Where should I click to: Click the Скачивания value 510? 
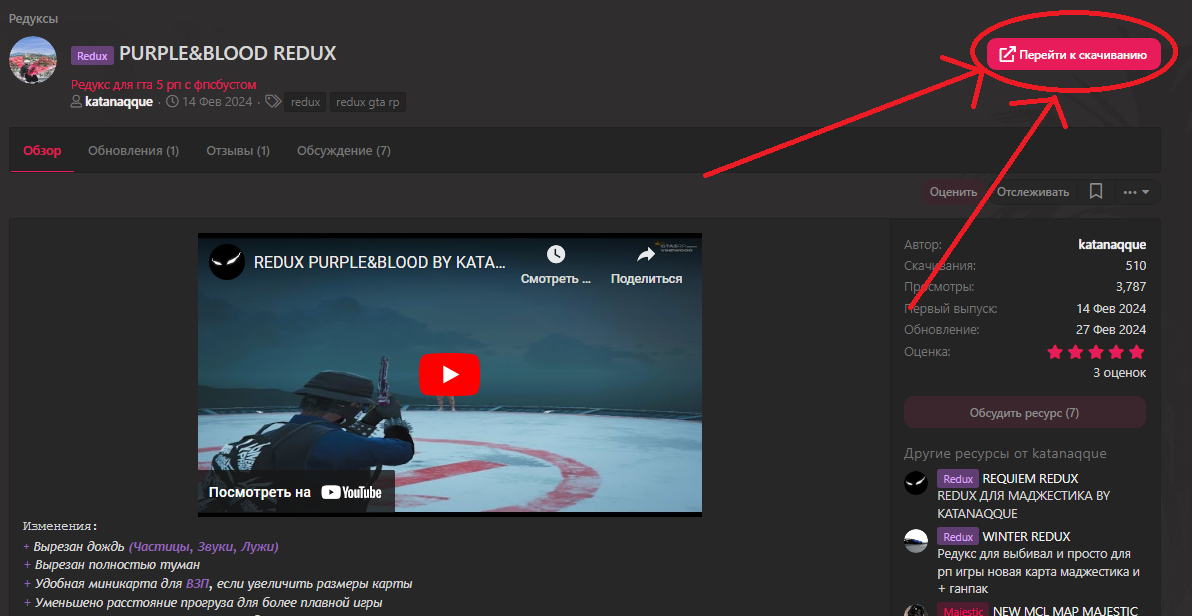tap(1136, 266)
